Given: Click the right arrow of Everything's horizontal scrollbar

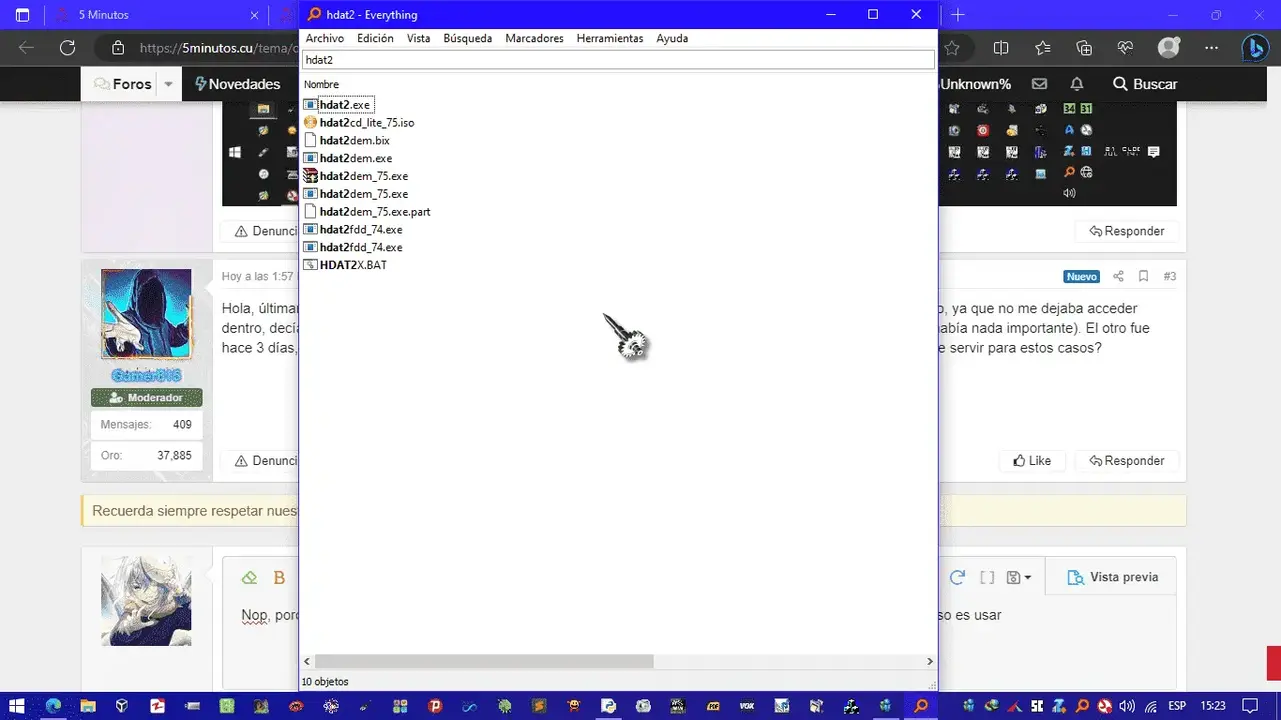Looking at the screenshot, I should 929,661.
